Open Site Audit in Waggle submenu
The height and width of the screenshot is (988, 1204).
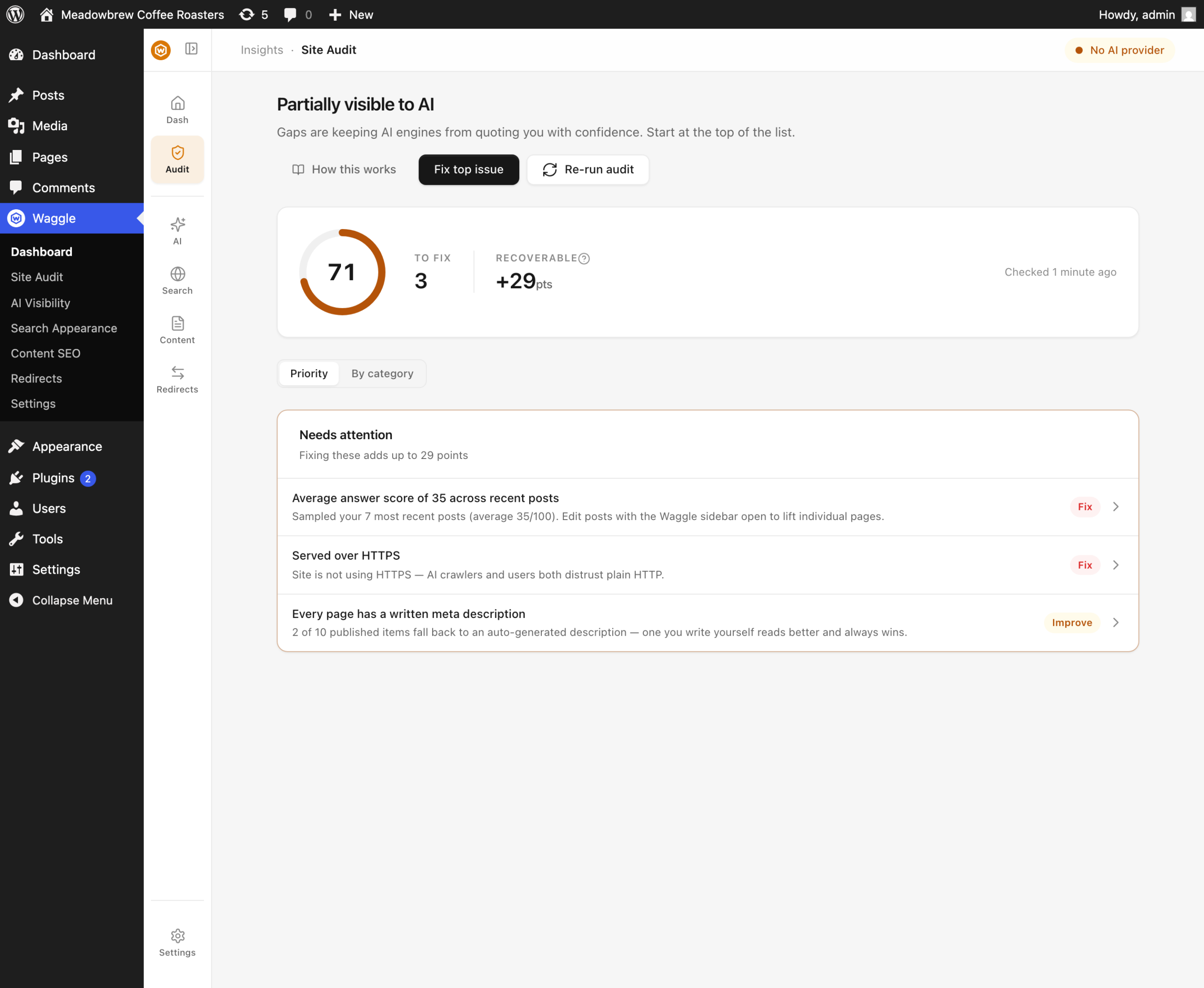[37, 277]
